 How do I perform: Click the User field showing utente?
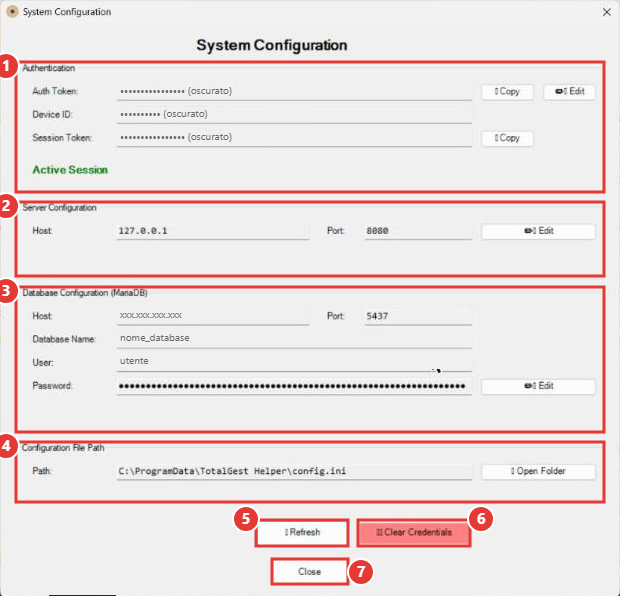click(294, 362)
